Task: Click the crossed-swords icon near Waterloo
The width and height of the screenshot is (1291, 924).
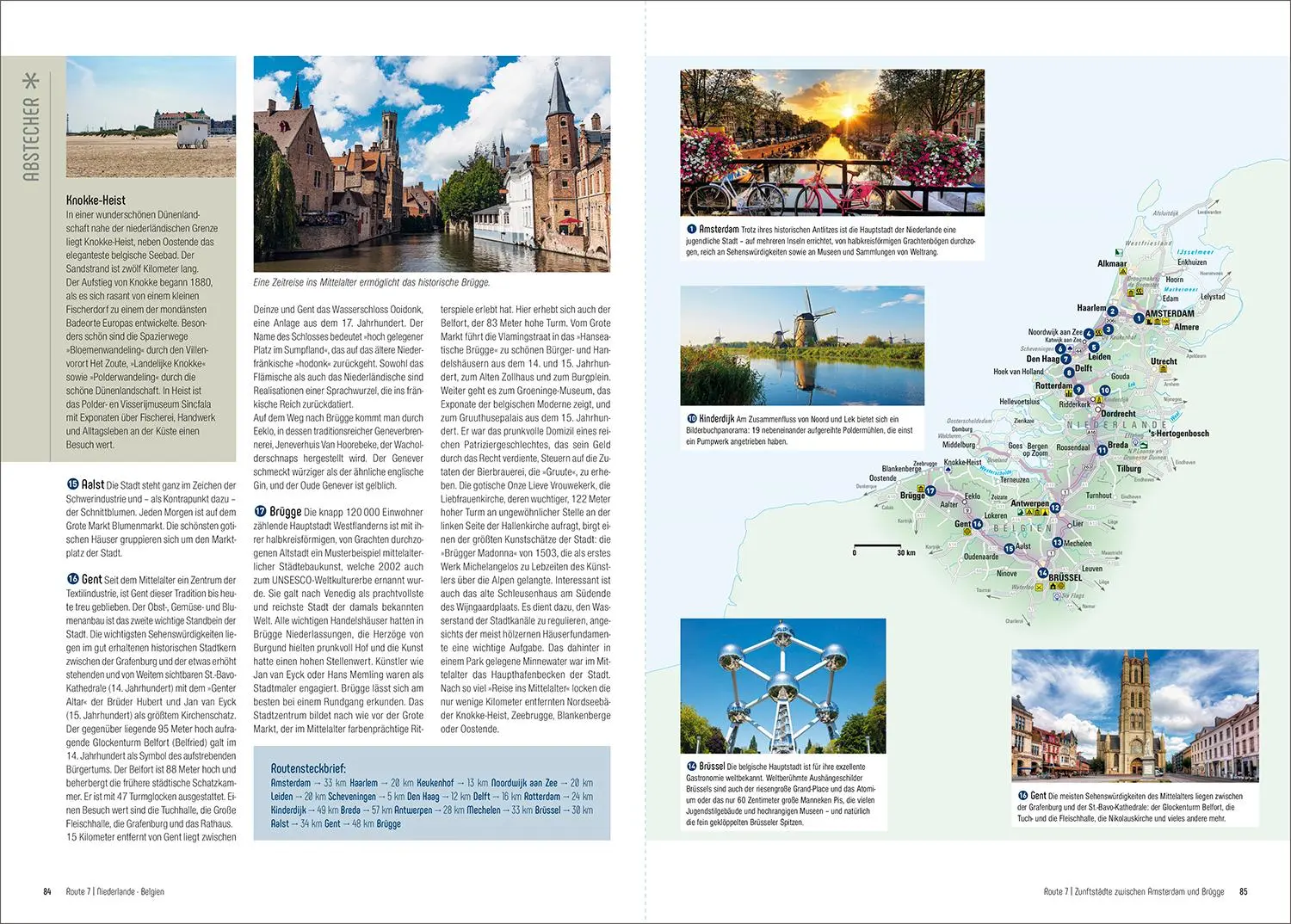Action: 1038,587
